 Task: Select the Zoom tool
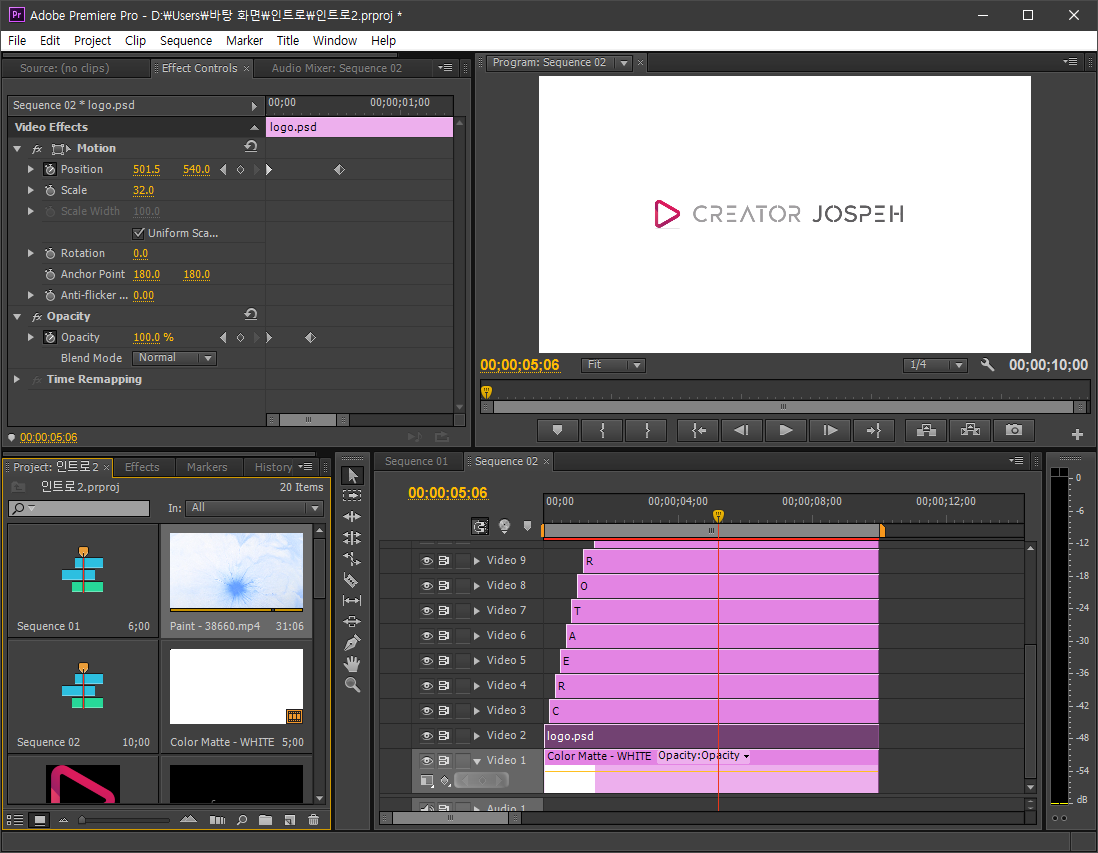[x=352, y=684]
